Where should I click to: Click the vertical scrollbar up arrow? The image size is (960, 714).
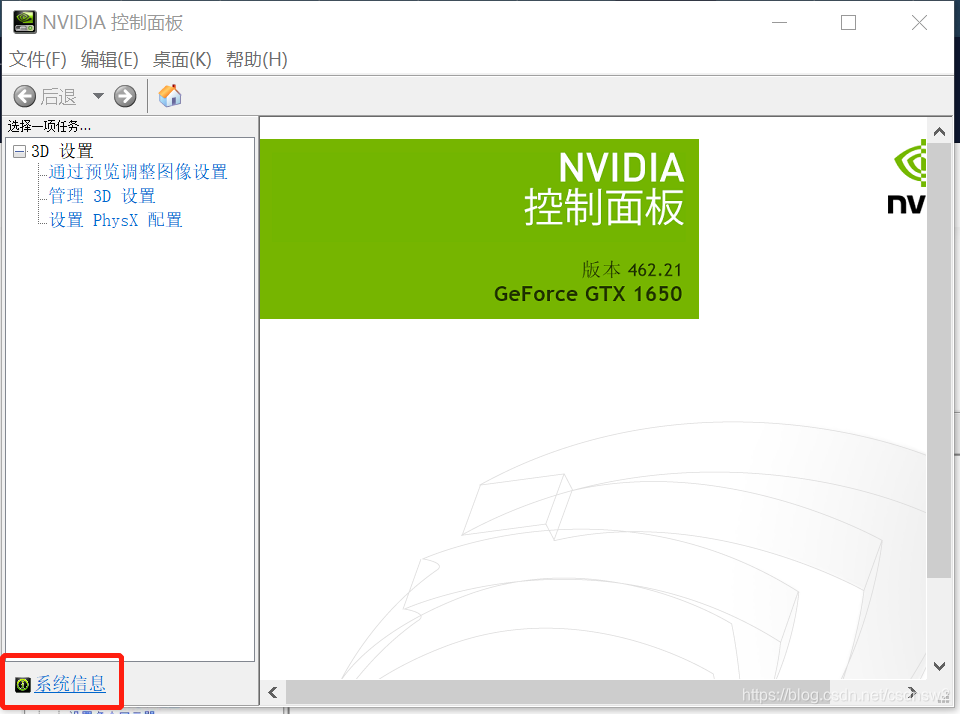click(x=939, y=131)
